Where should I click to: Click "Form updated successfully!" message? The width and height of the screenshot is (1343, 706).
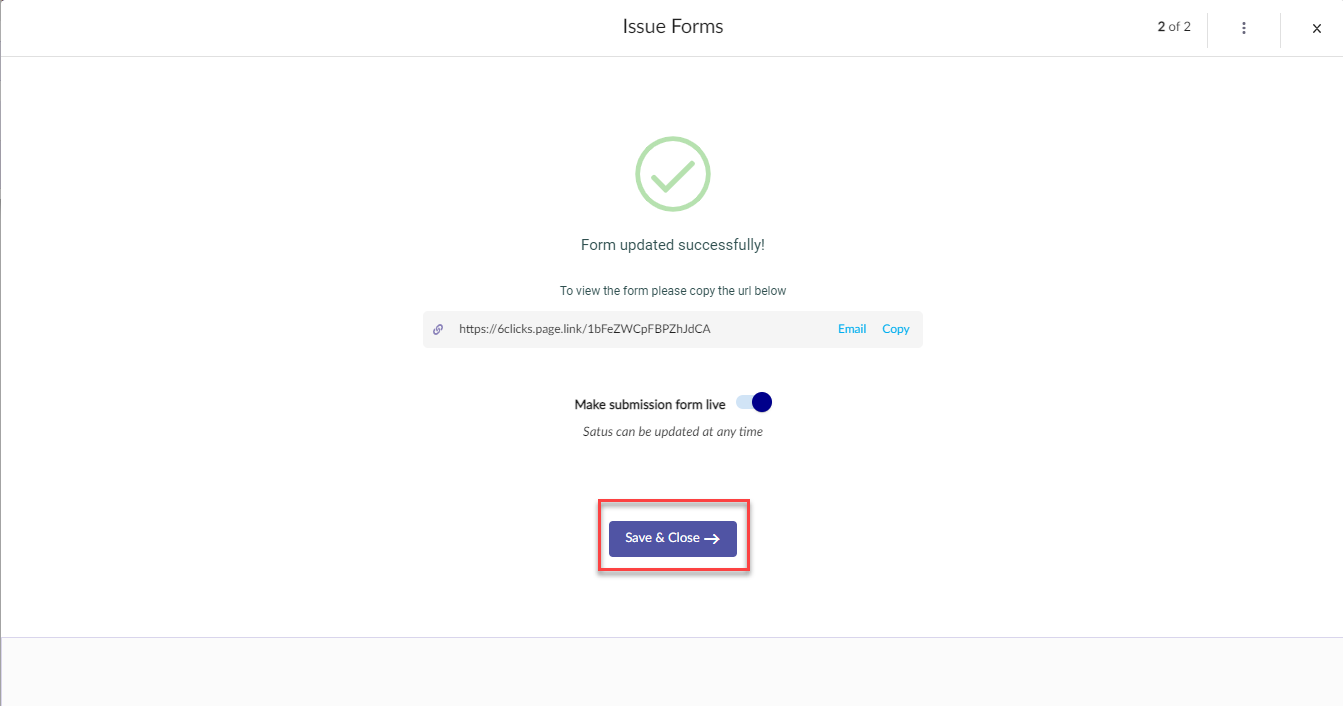(673, 245)
